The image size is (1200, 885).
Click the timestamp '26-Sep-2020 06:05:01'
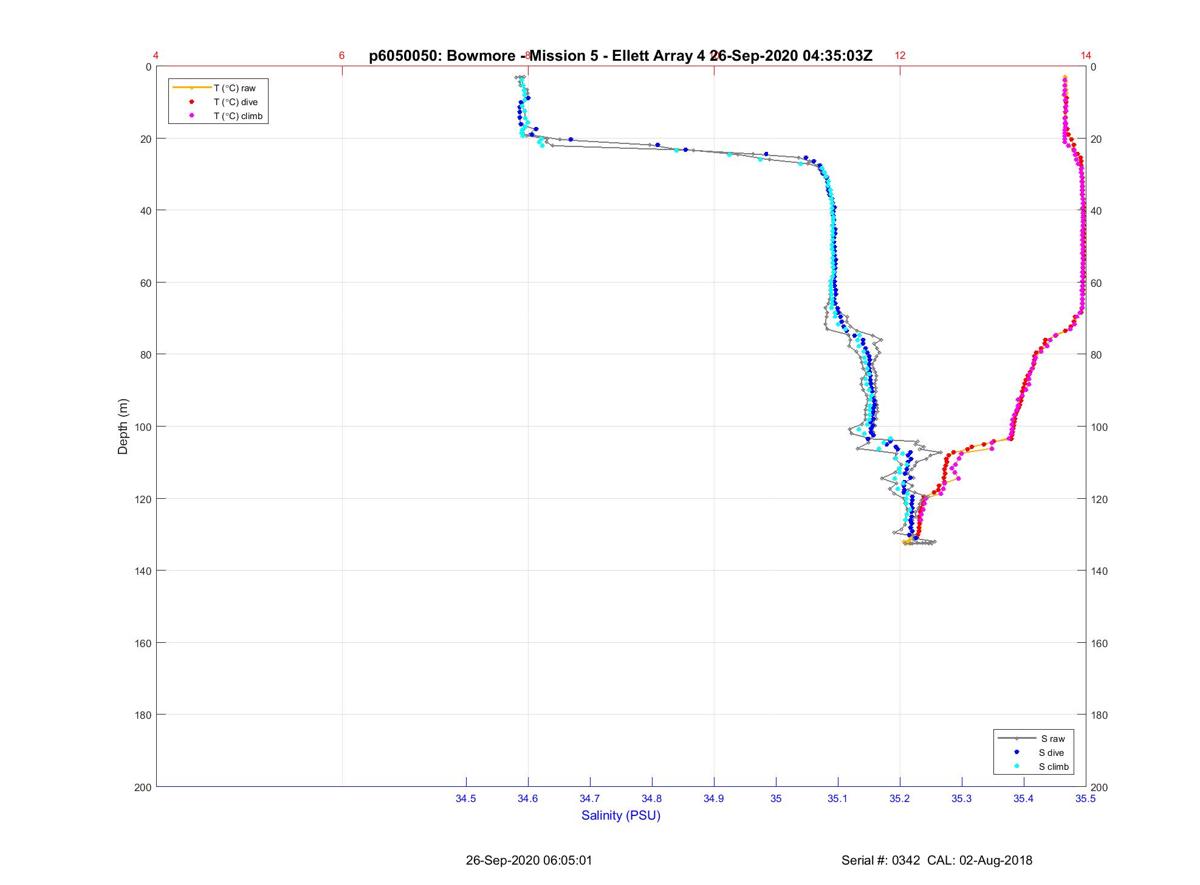click(529, 860)
